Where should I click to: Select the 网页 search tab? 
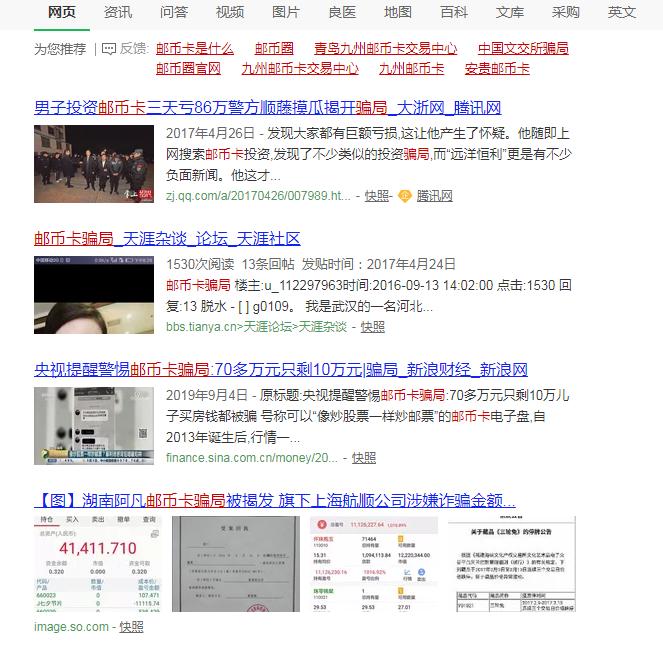coord(62,12)
